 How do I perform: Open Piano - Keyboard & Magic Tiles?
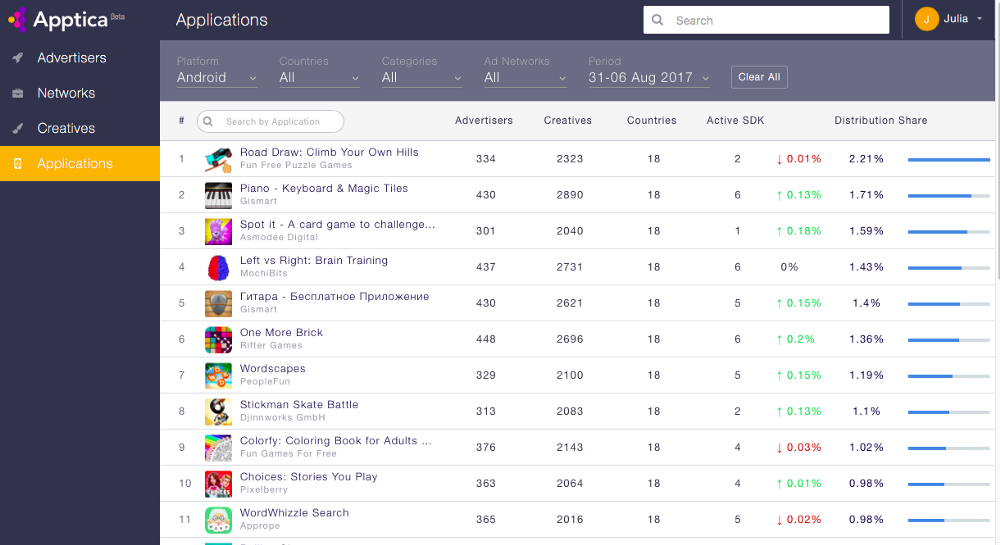pos(324,189)
